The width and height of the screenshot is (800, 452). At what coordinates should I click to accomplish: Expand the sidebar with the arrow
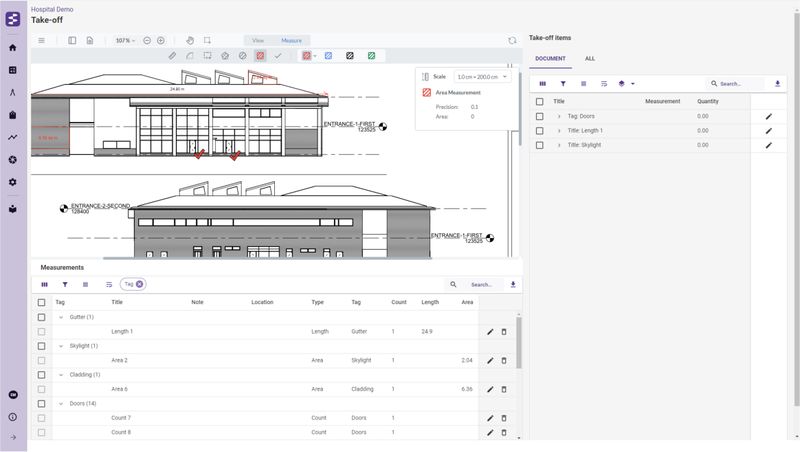(13, 437)
